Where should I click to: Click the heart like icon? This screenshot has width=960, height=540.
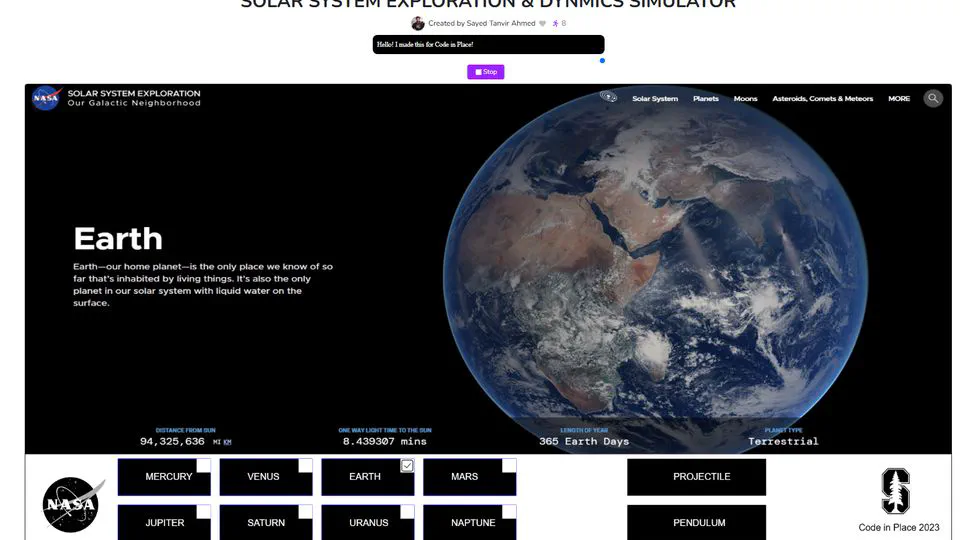(543, 23)
